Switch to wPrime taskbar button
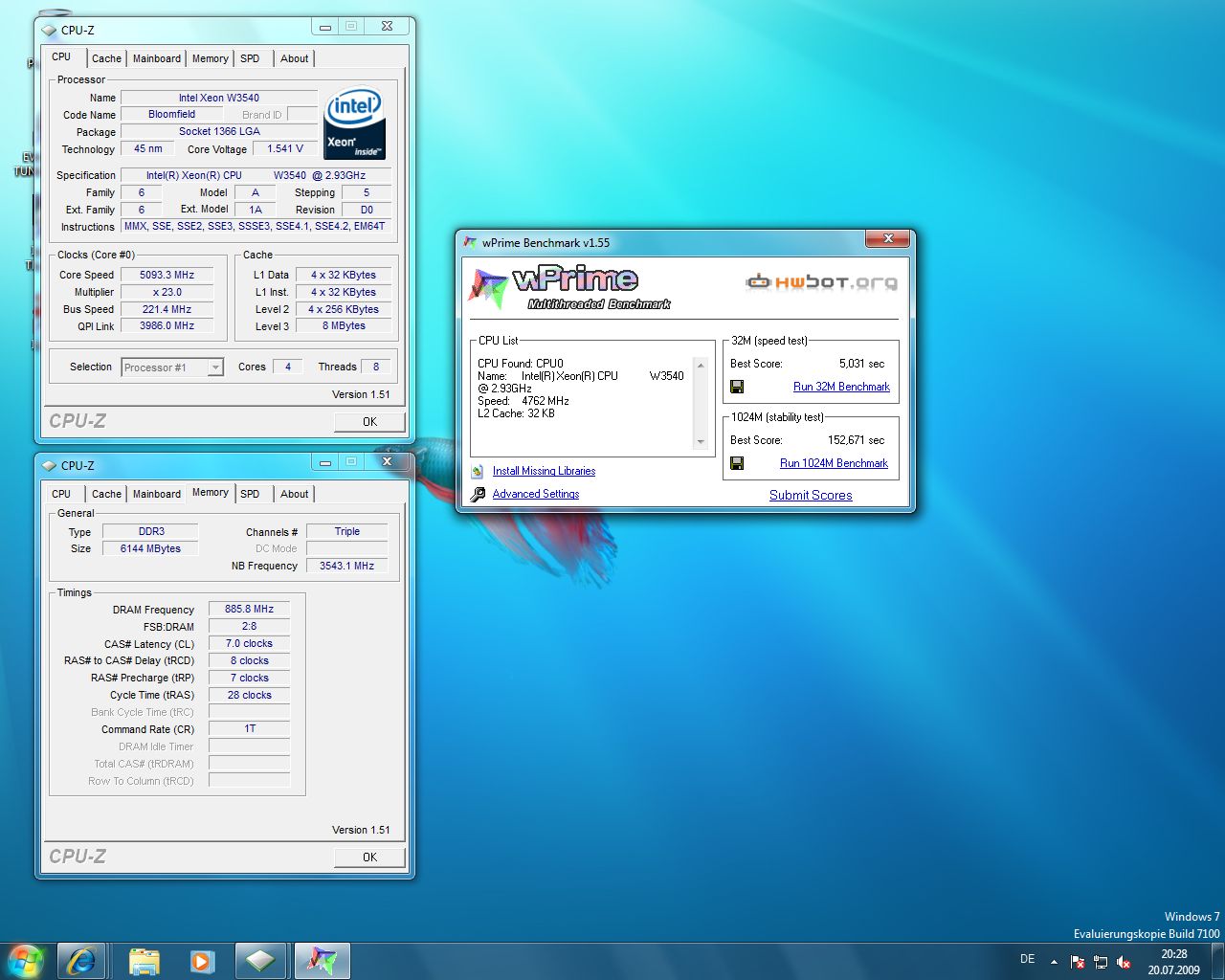Viewport: 1225px width, 980px height. [322, 961]
